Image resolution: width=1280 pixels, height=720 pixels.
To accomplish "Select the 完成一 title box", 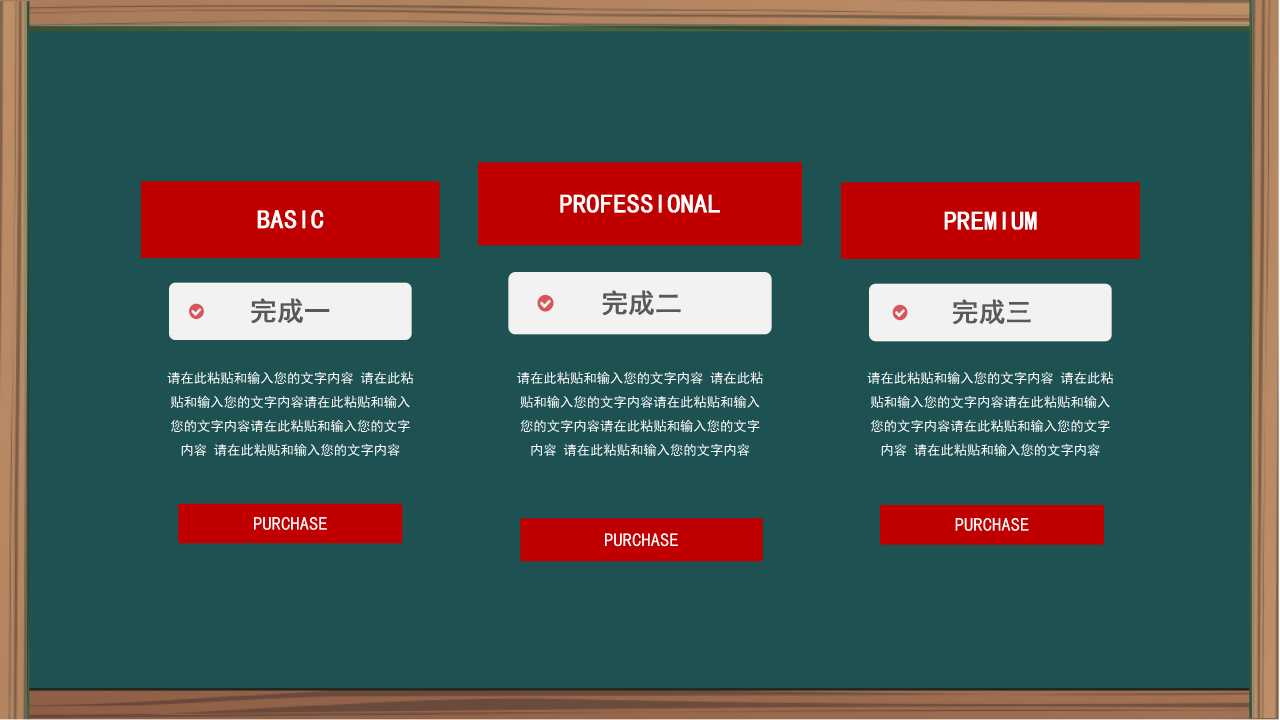I will tap(290, 311).
